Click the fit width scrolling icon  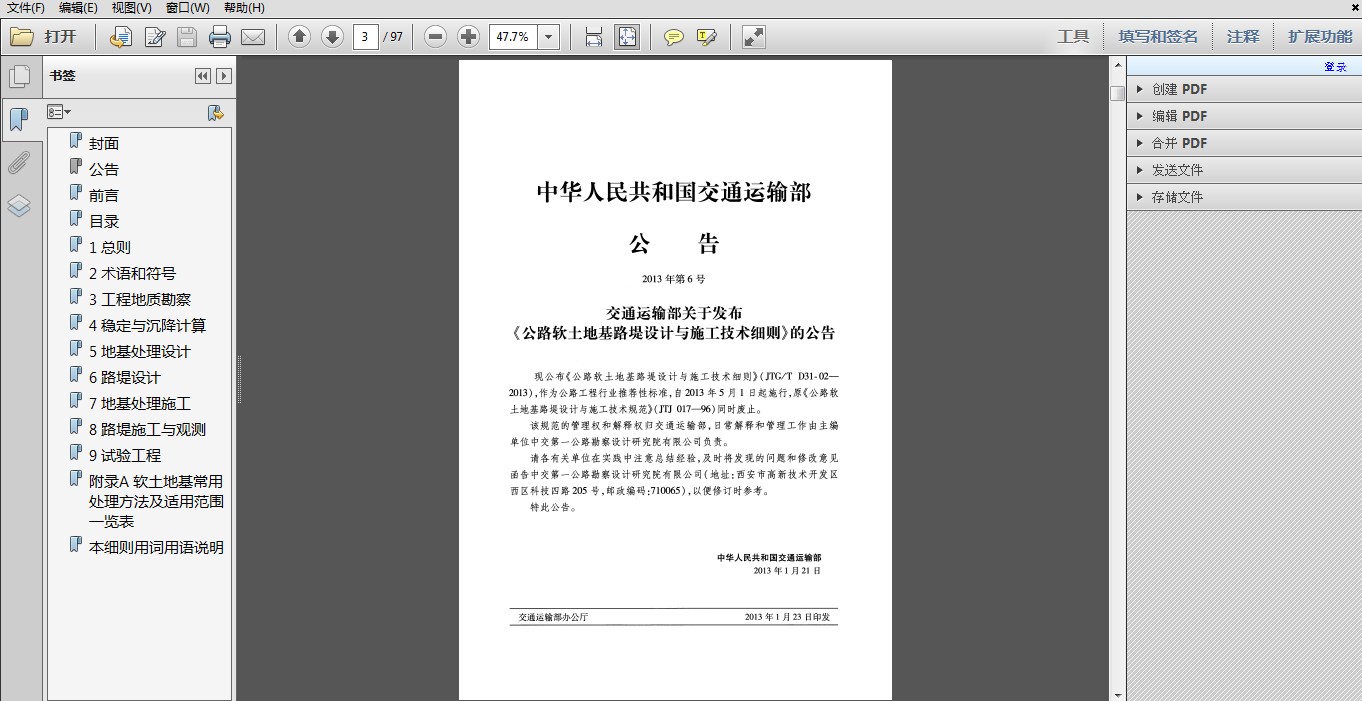point(594,37)
